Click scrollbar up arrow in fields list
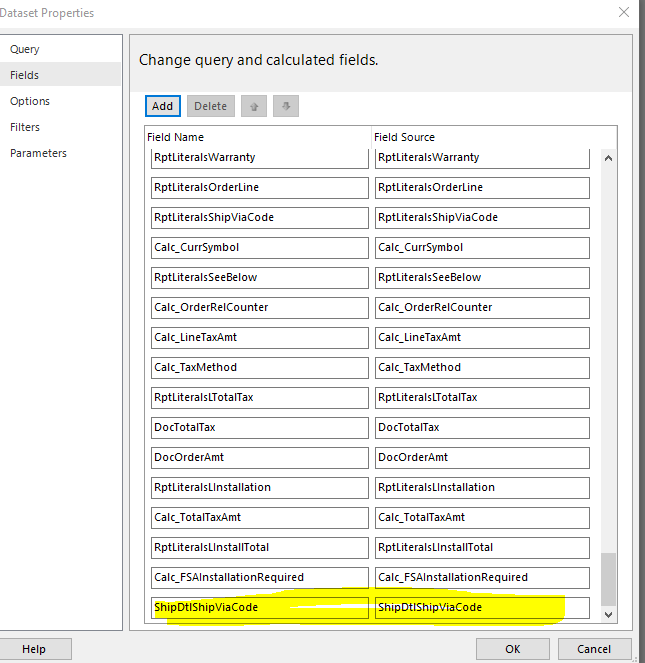The height and width of the screenshot is (663, 645). 608,159
